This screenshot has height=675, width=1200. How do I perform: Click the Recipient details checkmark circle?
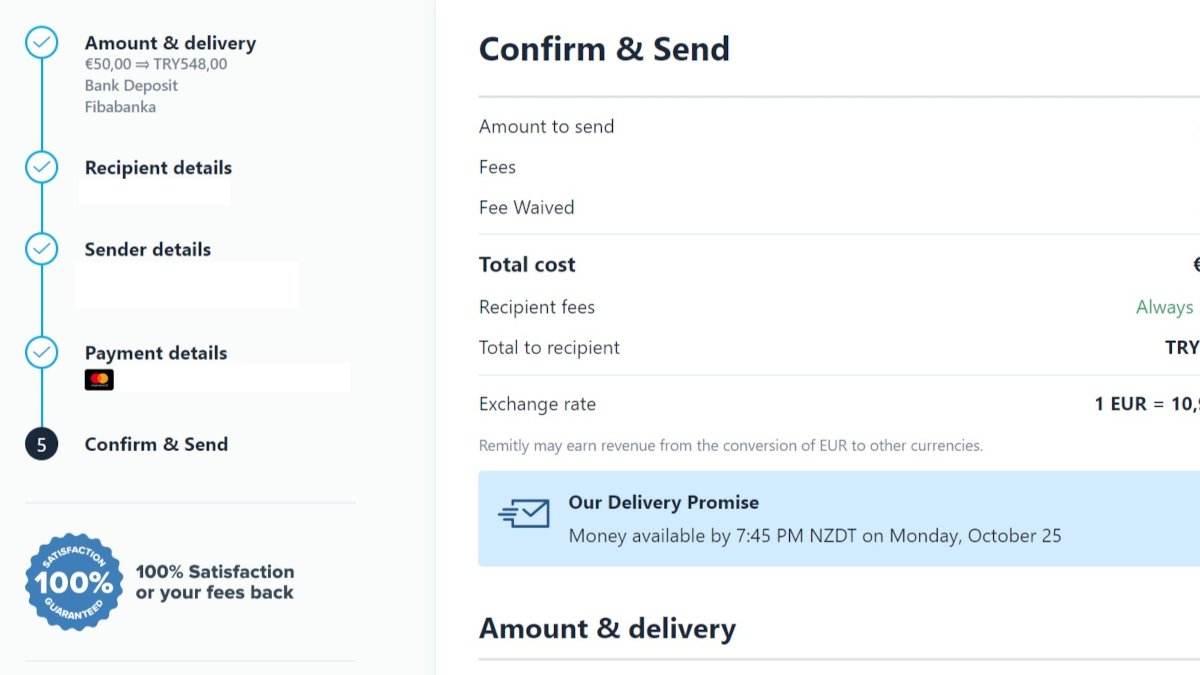coord(41,168)
